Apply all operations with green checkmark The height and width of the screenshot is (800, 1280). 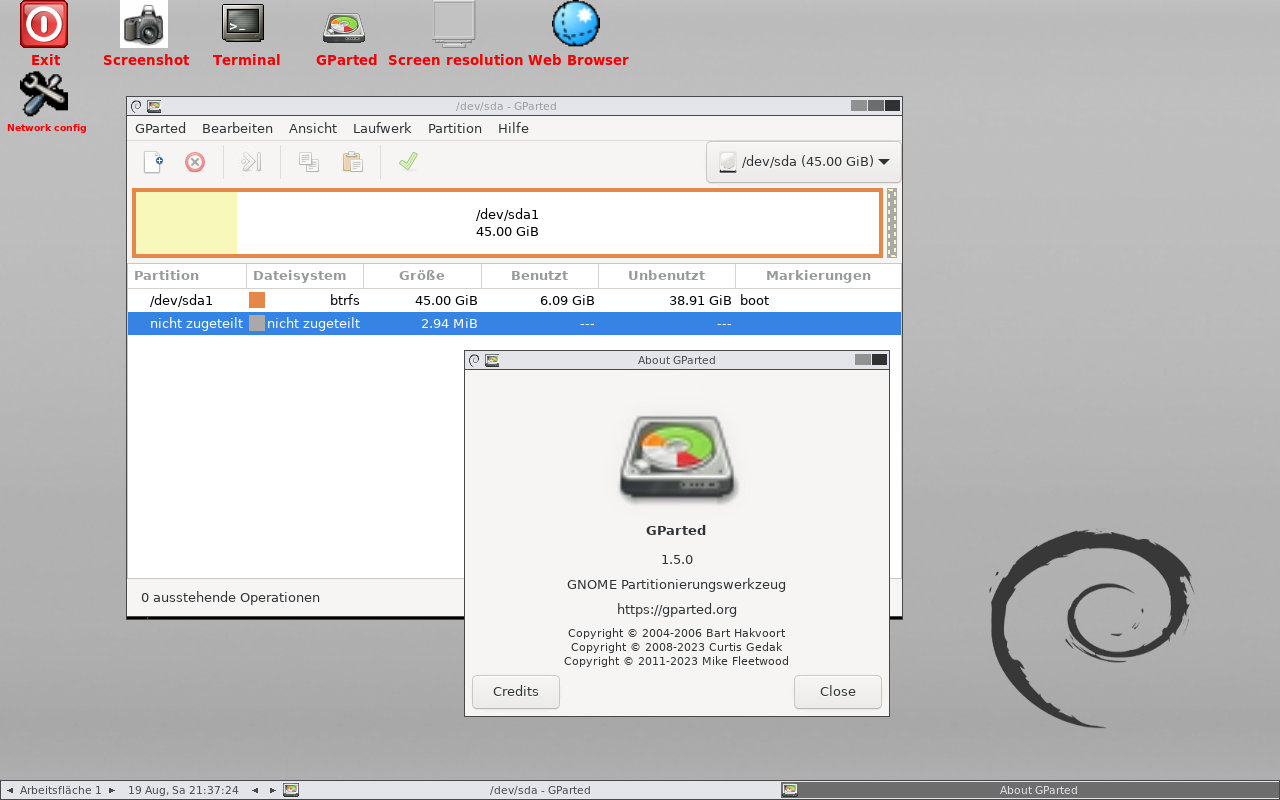click(407, 162)
